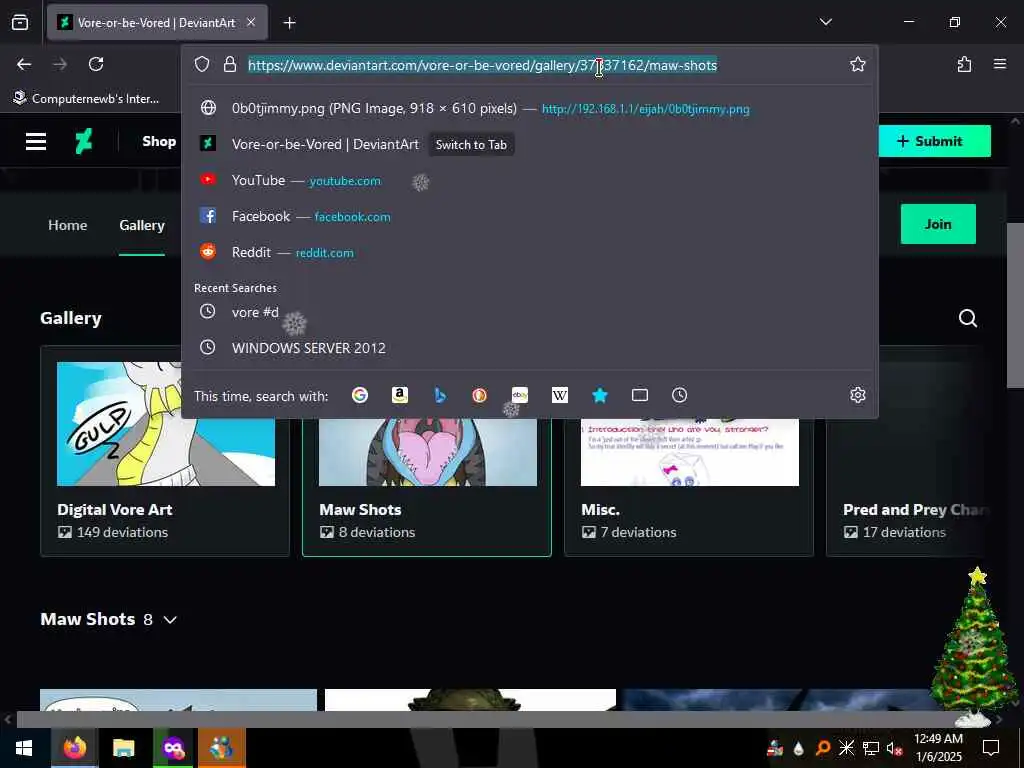Screen dimensions: 1024x768
Task: Open clock showing 12:49 AM
Action: point(938,748)
